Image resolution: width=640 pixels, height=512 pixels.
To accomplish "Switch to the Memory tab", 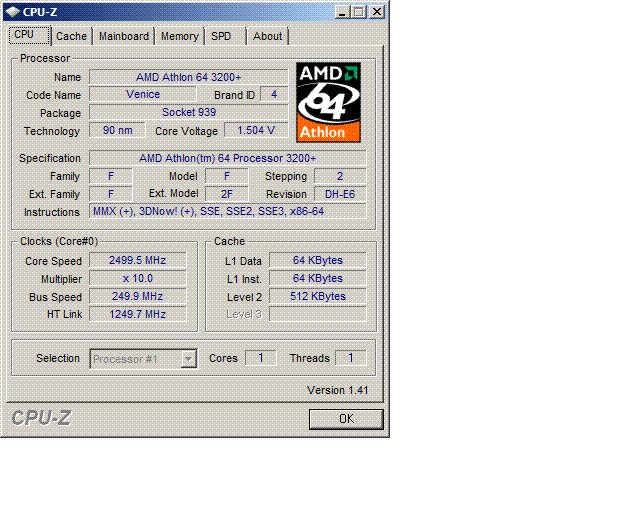I will [180, 36].
